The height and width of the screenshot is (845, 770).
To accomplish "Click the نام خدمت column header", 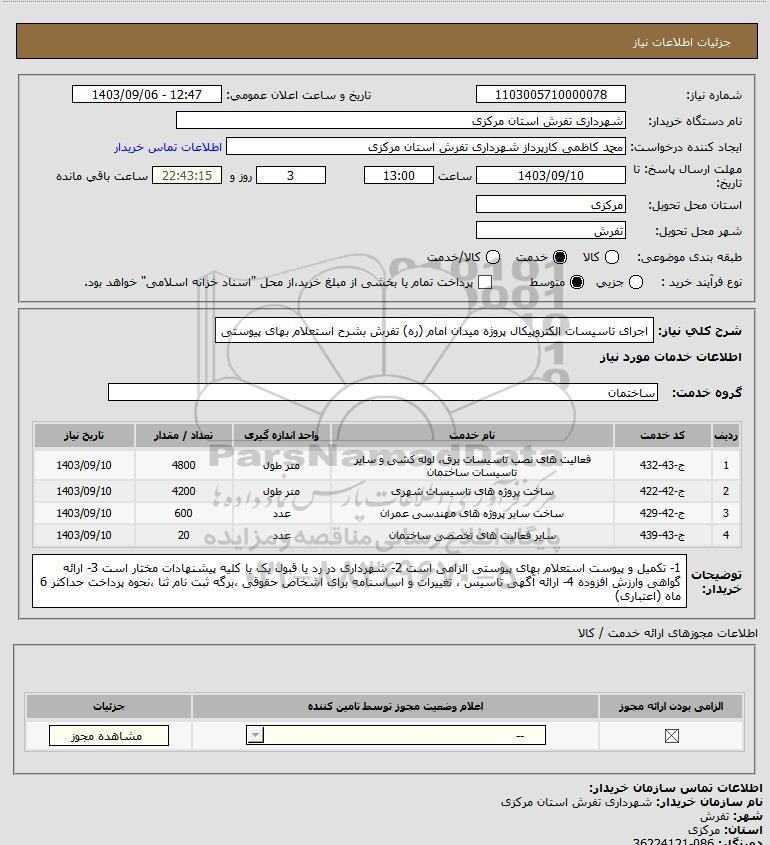I will pyautogui.click(x=472, y=435).
